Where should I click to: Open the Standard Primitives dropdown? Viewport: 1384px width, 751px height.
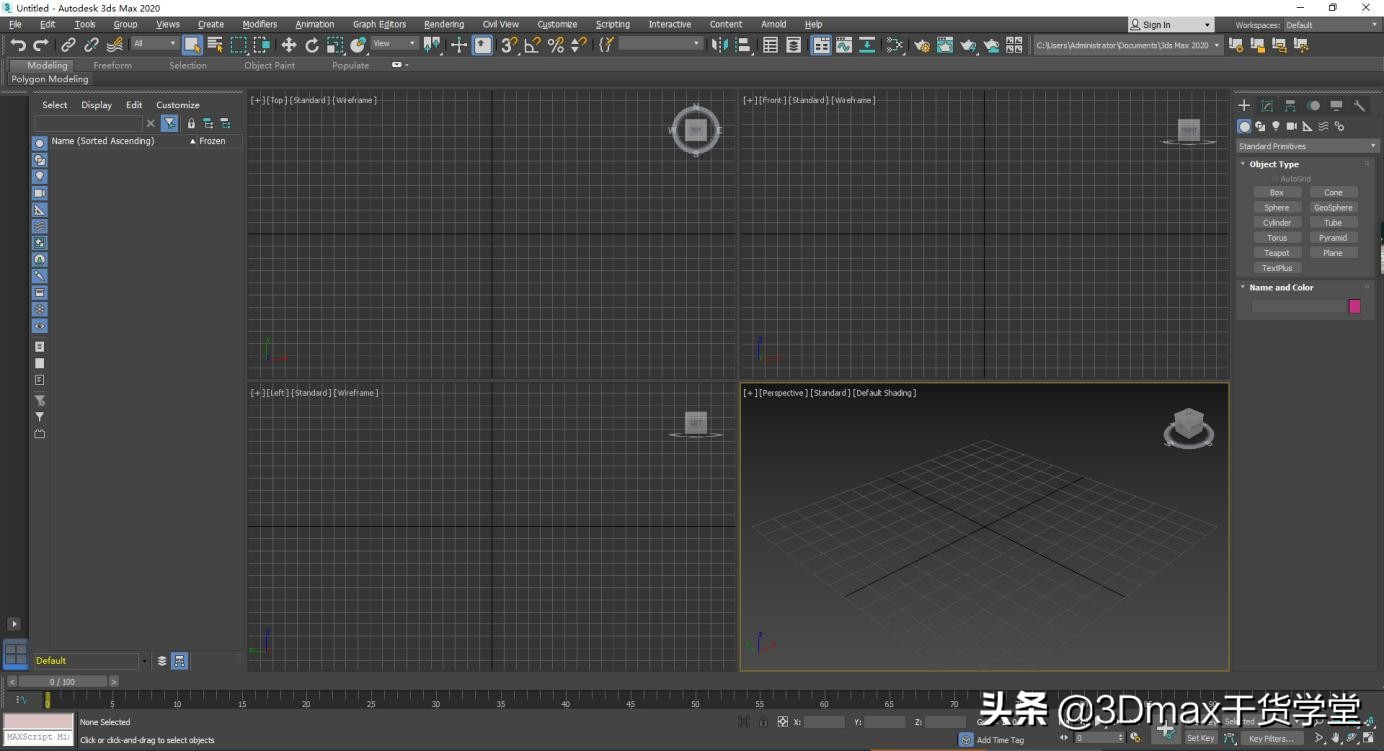1305,145
